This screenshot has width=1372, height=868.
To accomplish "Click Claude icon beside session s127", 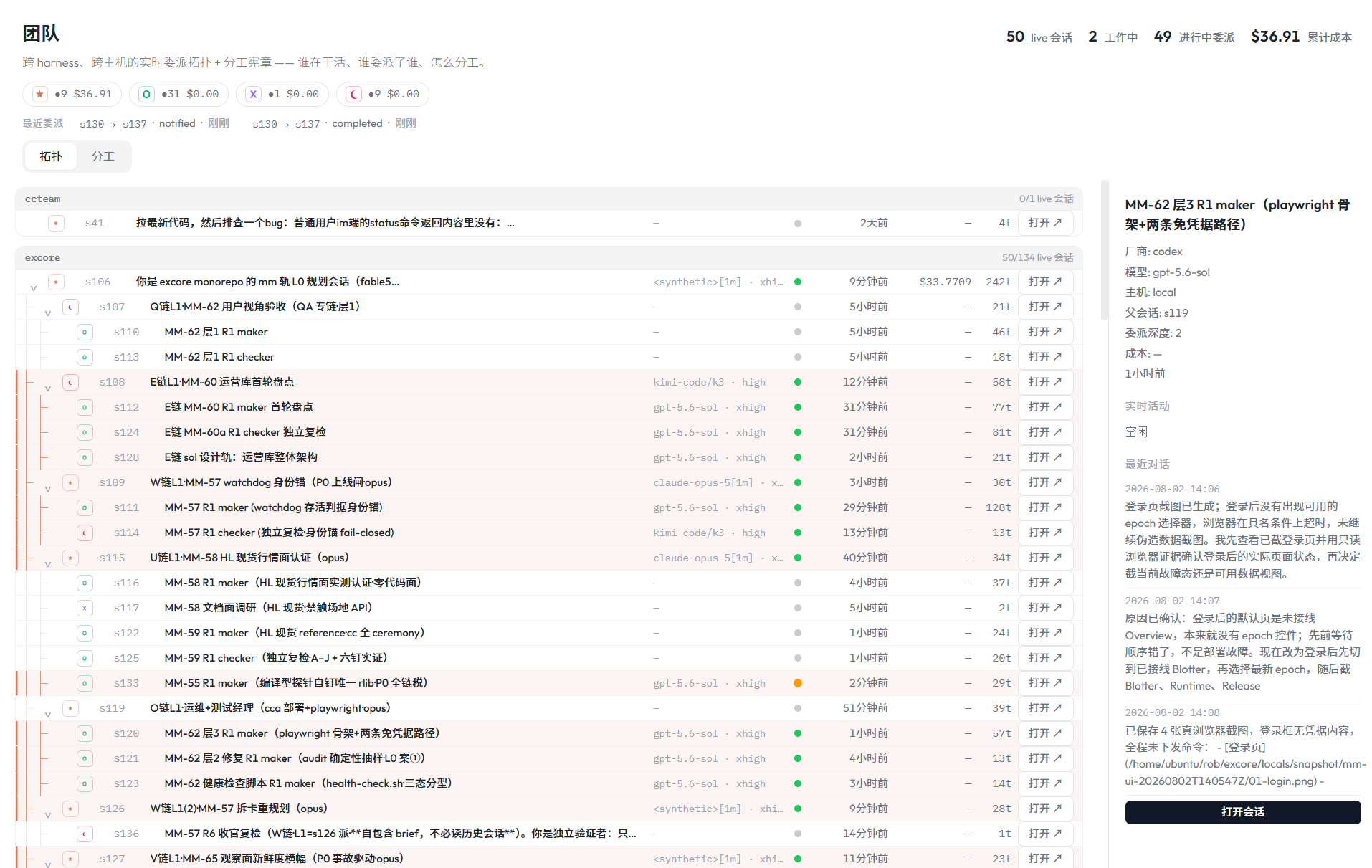I will tap(70, 859).
